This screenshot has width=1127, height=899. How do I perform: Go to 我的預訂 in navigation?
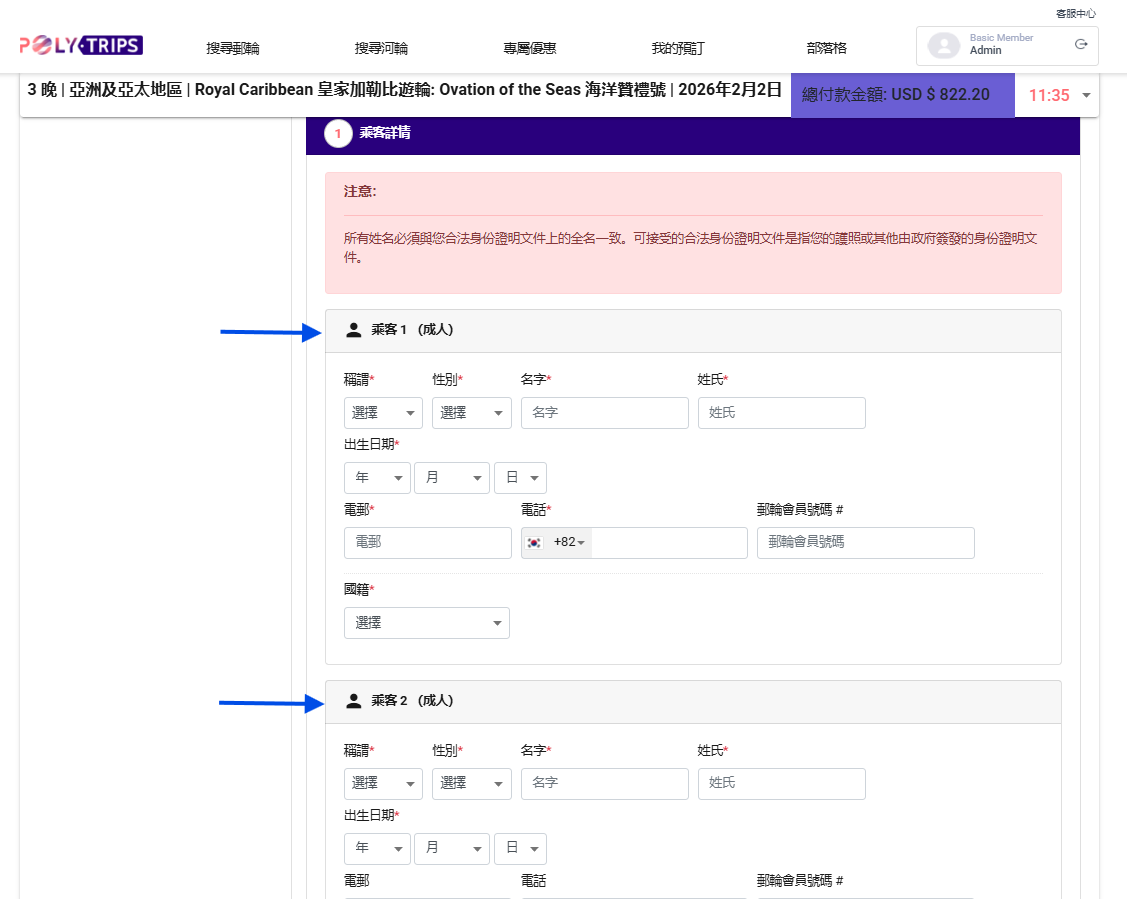(x=678, y=48)
